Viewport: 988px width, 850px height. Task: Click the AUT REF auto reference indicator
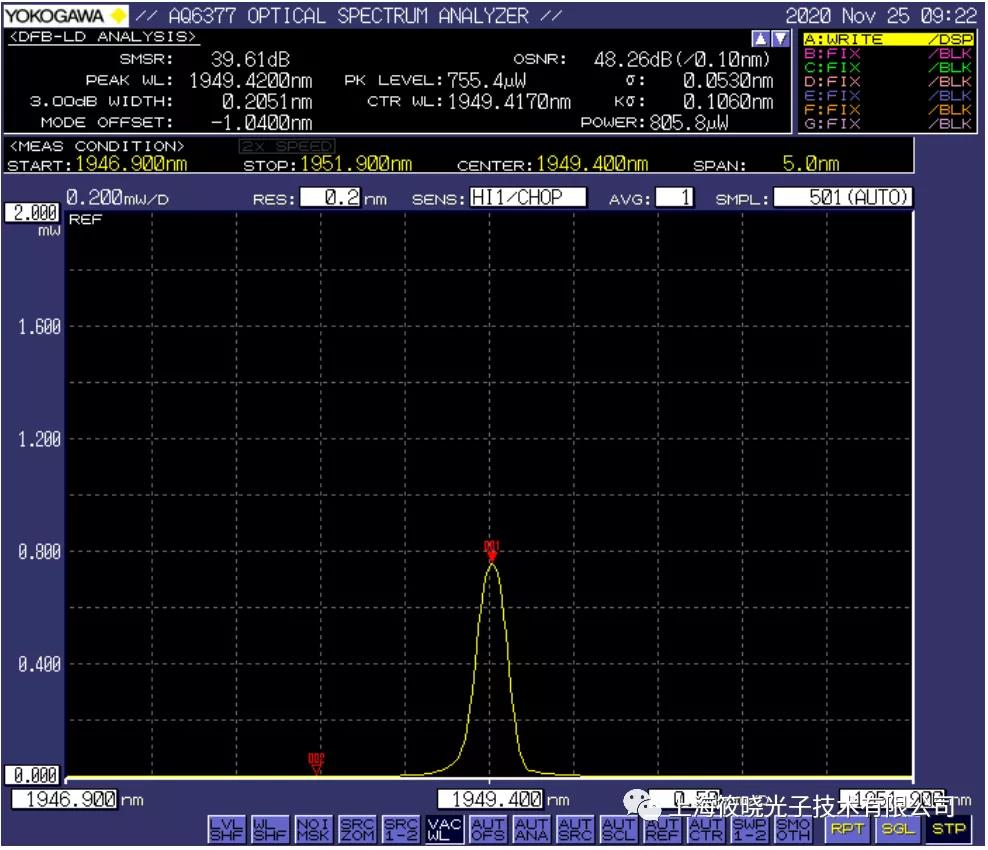tap(662, 829)
